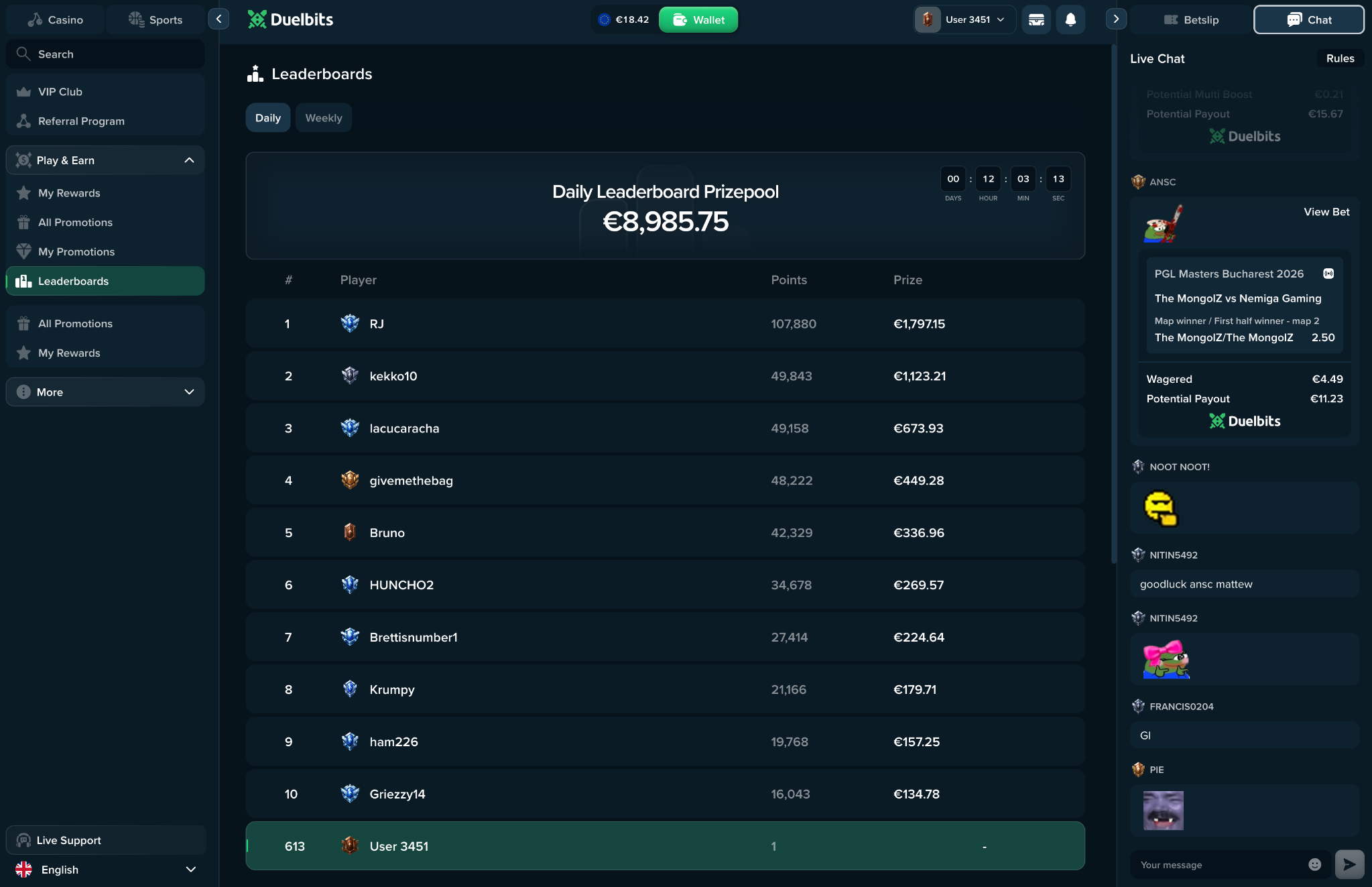This screenshot has width=1372, height=887.
Task: Collapse the Play & Earn section
Action: pyautogui.click(x=105, y=160)
